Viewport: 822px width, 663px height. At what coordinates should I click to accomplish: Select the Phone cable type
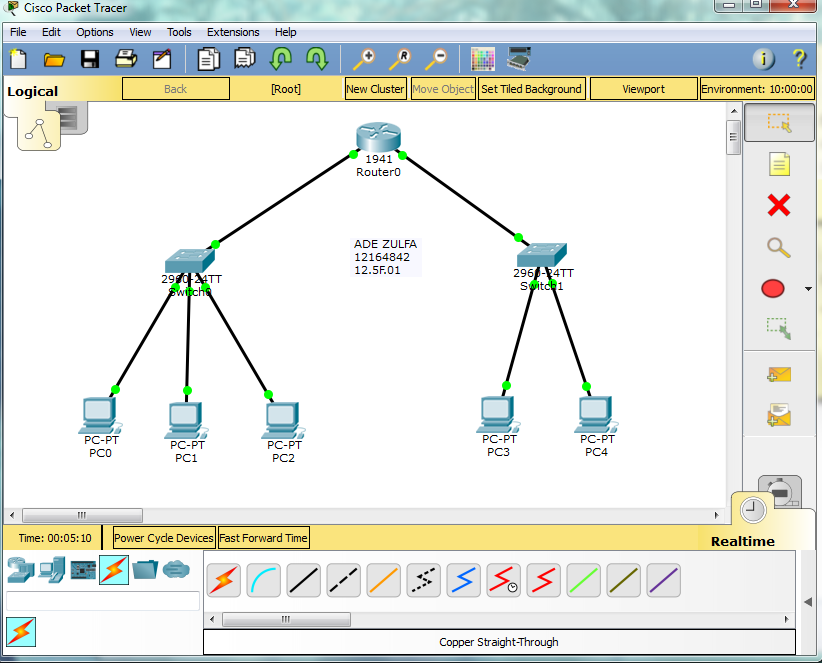point(423,580)
